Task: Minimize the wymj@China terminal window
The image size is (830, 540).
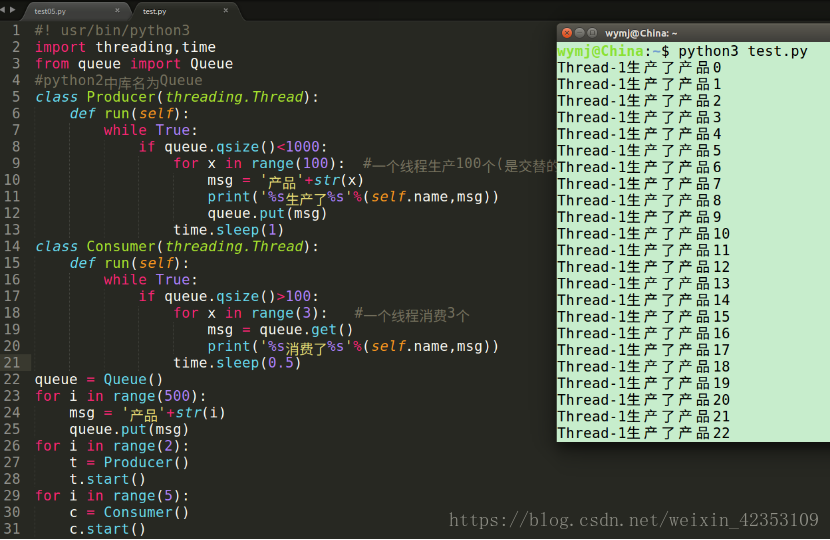Action: point(580,33)
